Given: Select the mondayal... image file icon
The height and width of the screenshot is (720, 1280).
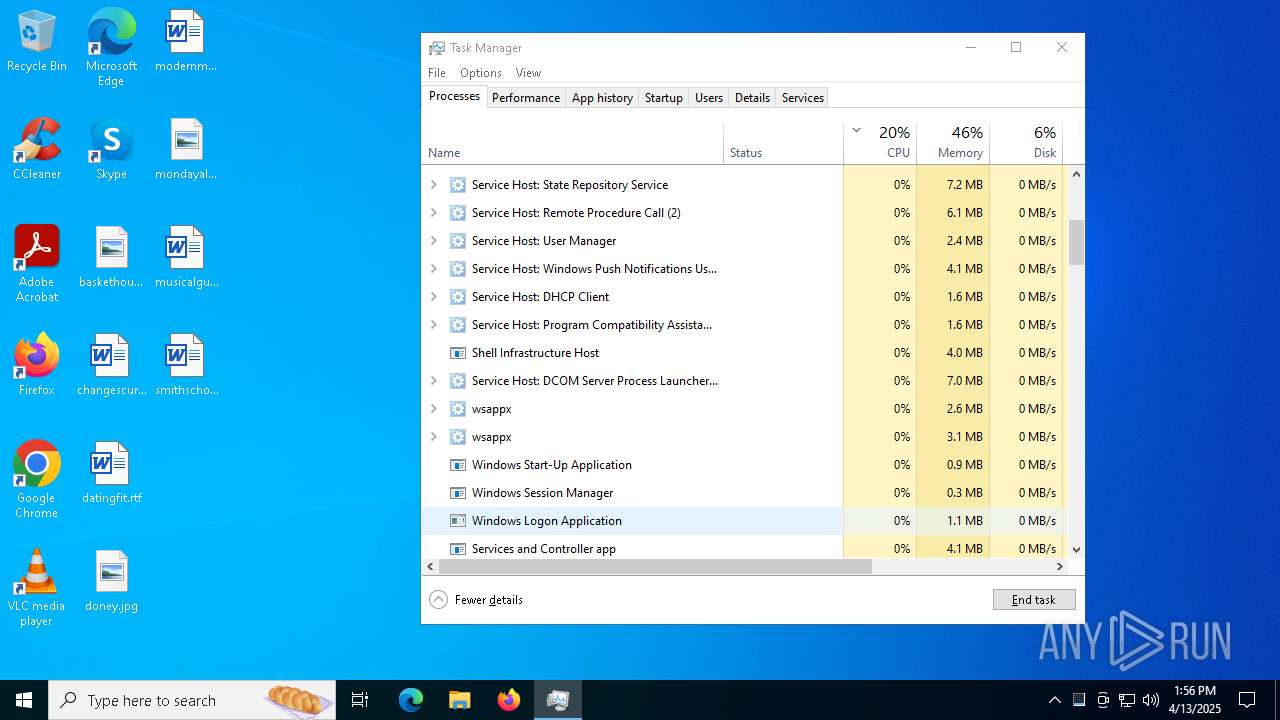Looking at the screenshot, I should (185, 149).
